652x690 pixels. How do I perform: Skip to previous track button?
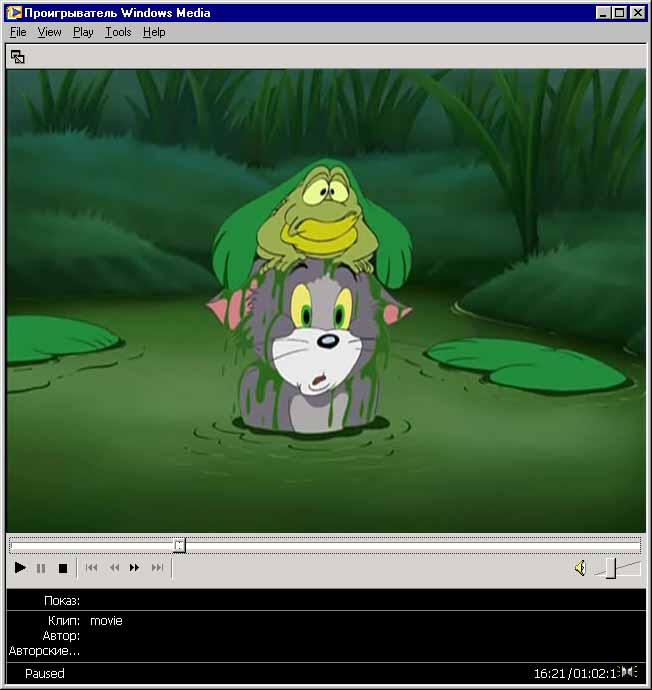(92, 568)
